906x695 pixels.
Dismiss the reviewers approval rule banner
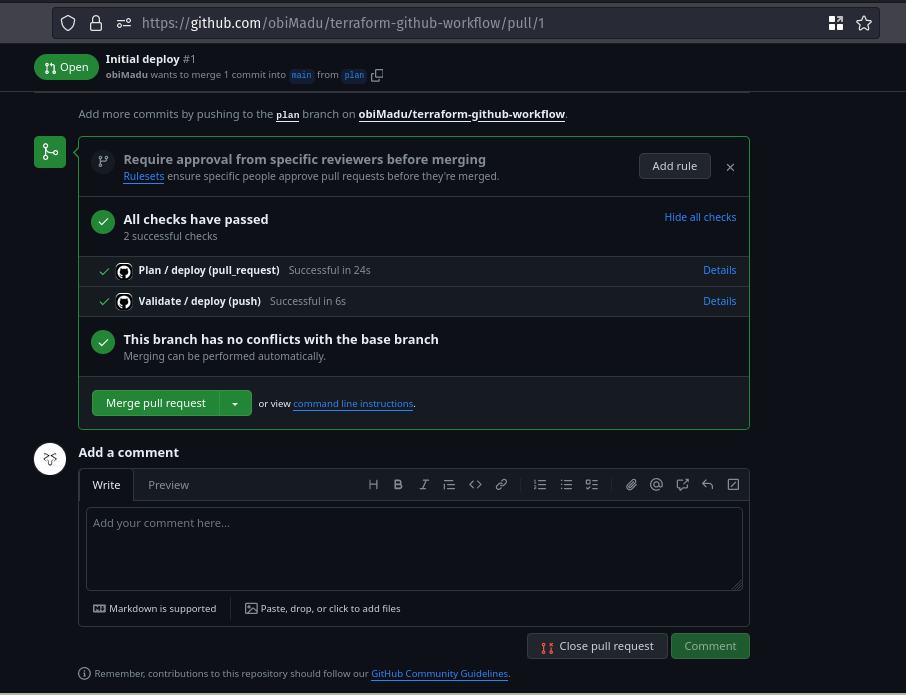coord(730,168)
